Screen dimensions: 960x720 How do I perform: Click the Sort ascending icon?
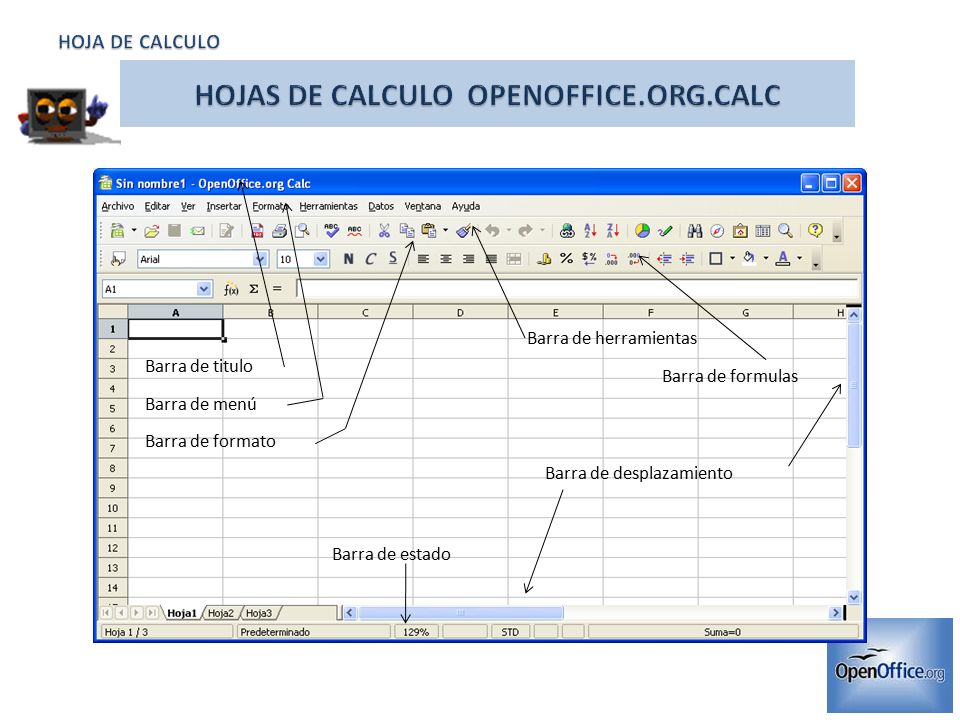pyautogui.click(x=590, y=231)
